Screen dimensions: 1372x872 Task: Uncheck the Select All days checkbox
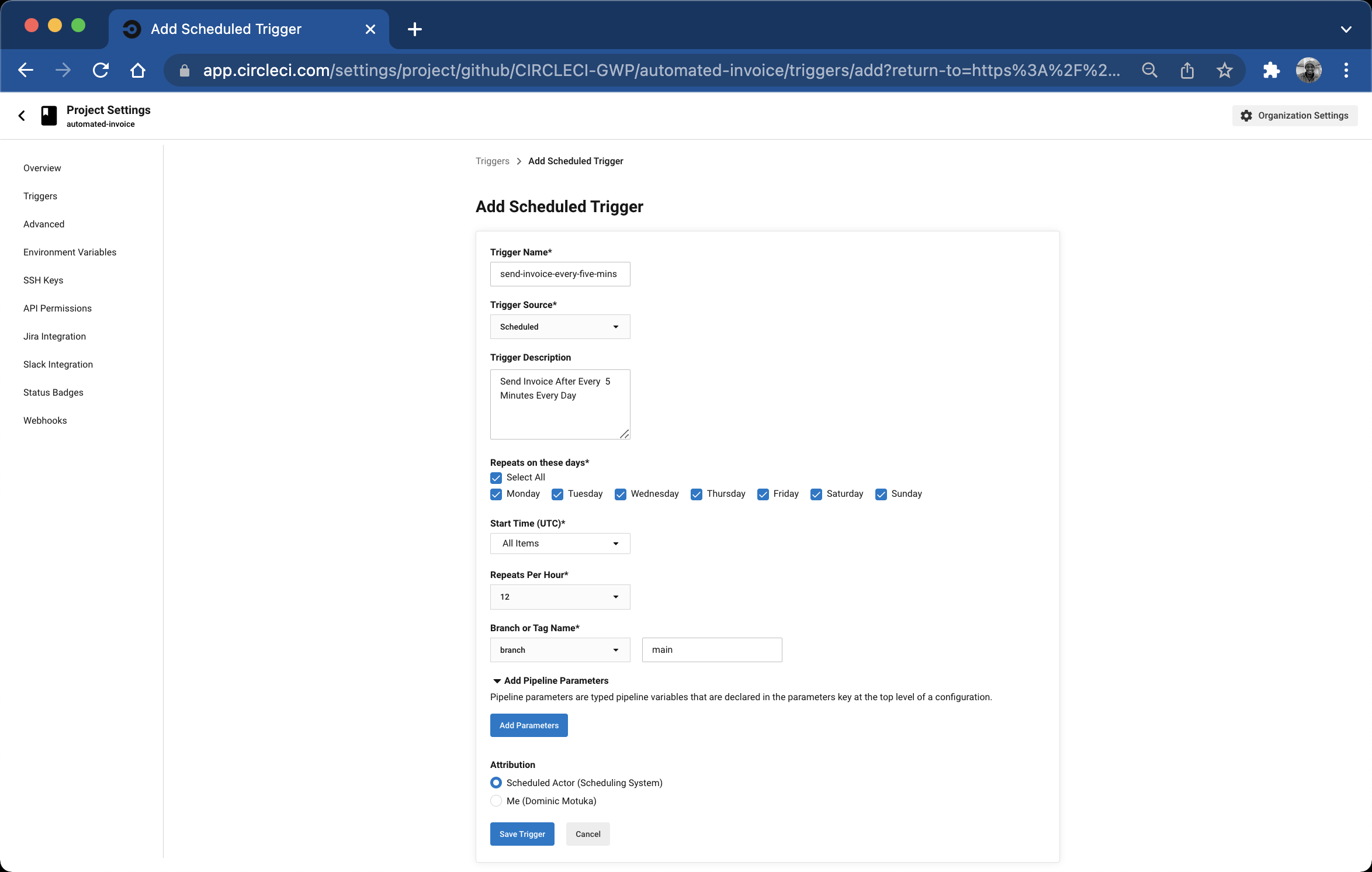496,477
